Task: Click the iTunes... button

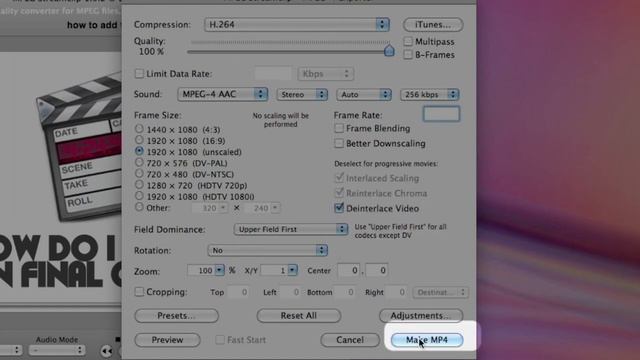Action: [433, 24]
